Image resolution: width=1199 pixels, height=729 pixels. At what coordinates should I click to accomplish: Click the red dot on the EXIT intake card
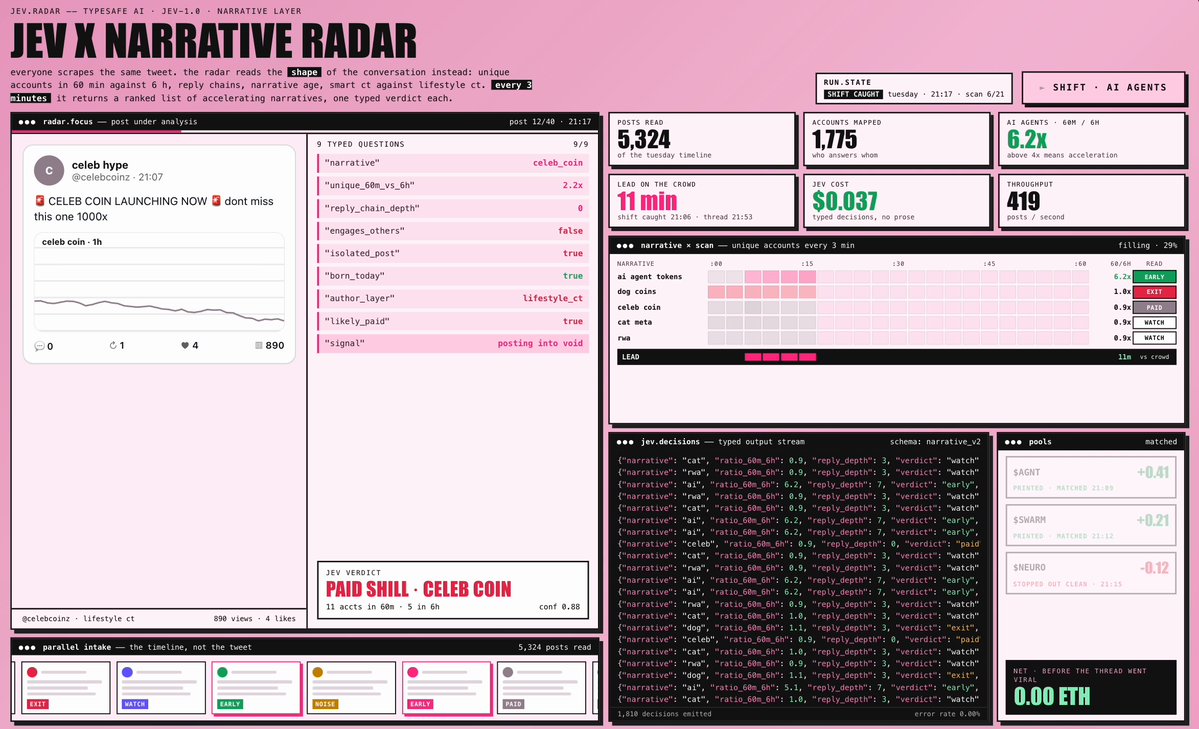(x=32, y=672)
